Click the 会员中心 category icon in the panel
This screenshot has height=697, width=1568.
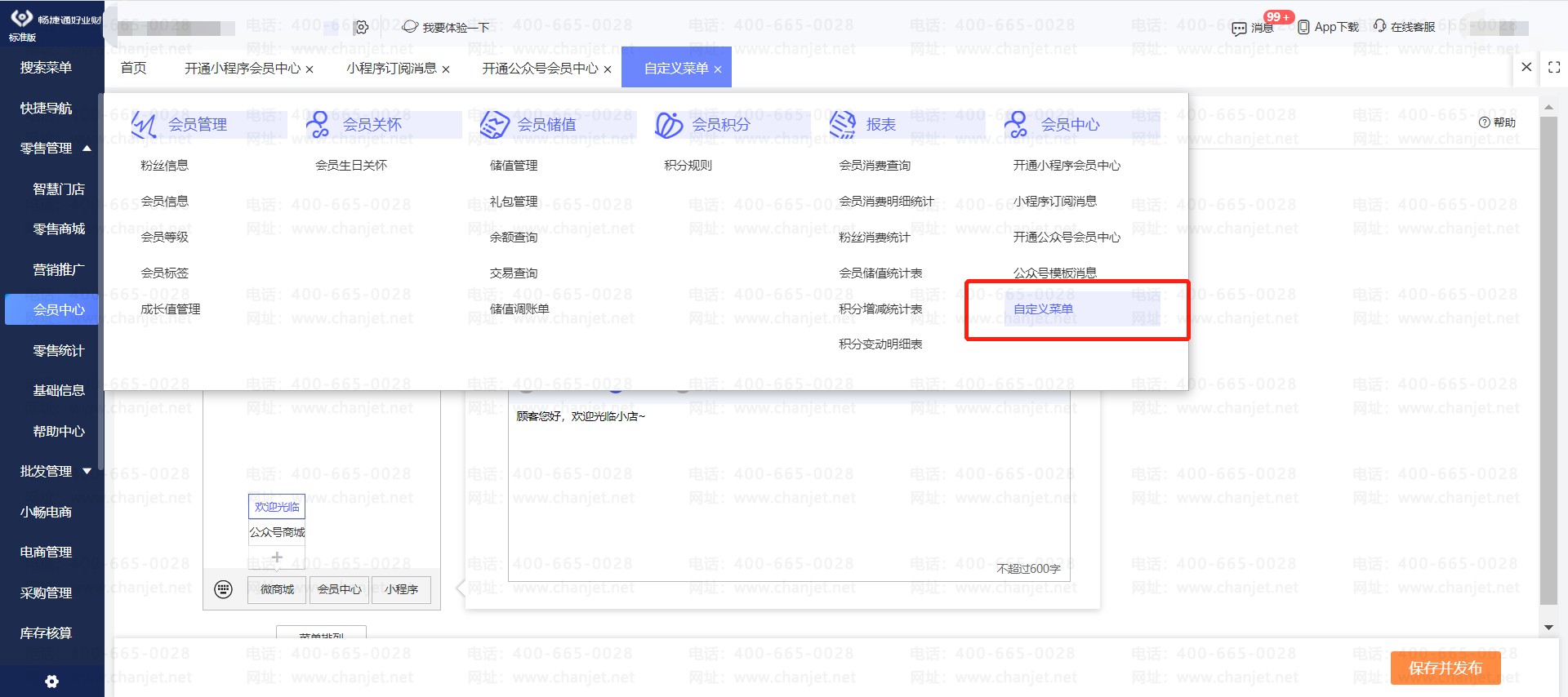(x=1016, y=124)
